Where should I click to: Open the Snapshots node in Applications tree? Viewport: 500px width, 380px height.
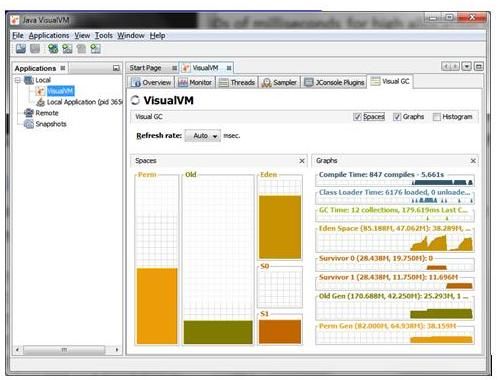tap(51, 124)
